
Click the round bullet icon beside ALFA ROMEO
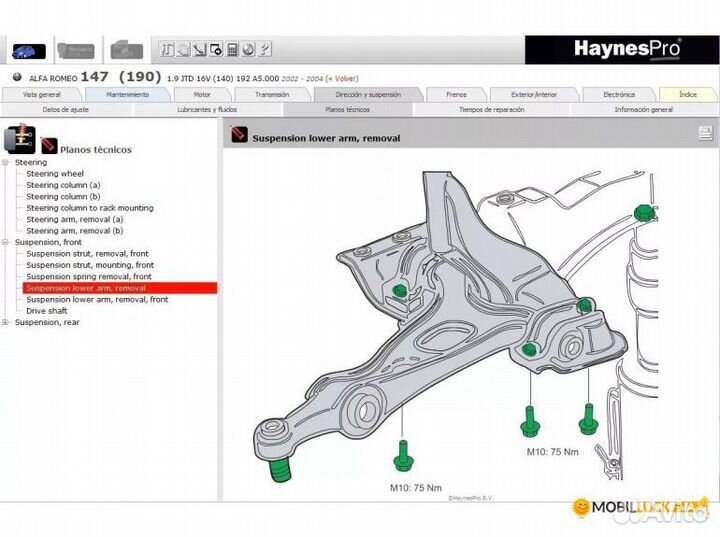(x=17, y=77)
